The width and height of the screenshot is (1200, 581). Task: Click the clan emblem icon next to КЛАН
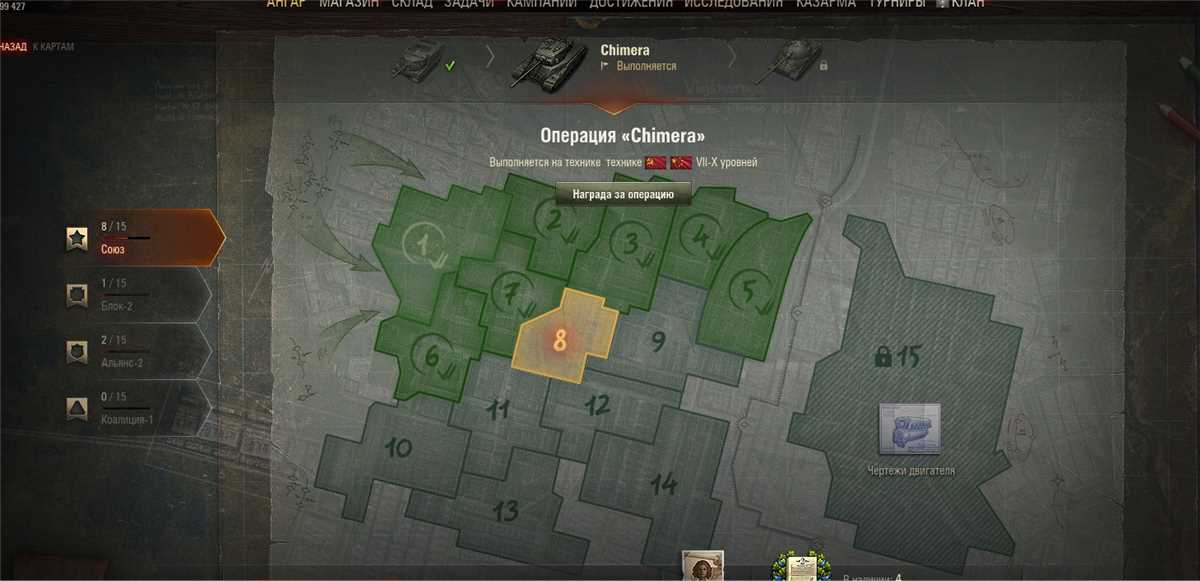pos(941,4)
